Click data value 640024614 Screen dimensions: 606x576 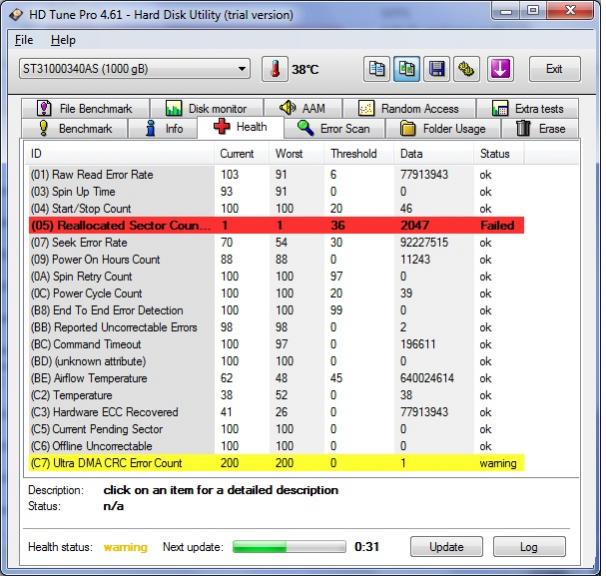pos(427,378)
